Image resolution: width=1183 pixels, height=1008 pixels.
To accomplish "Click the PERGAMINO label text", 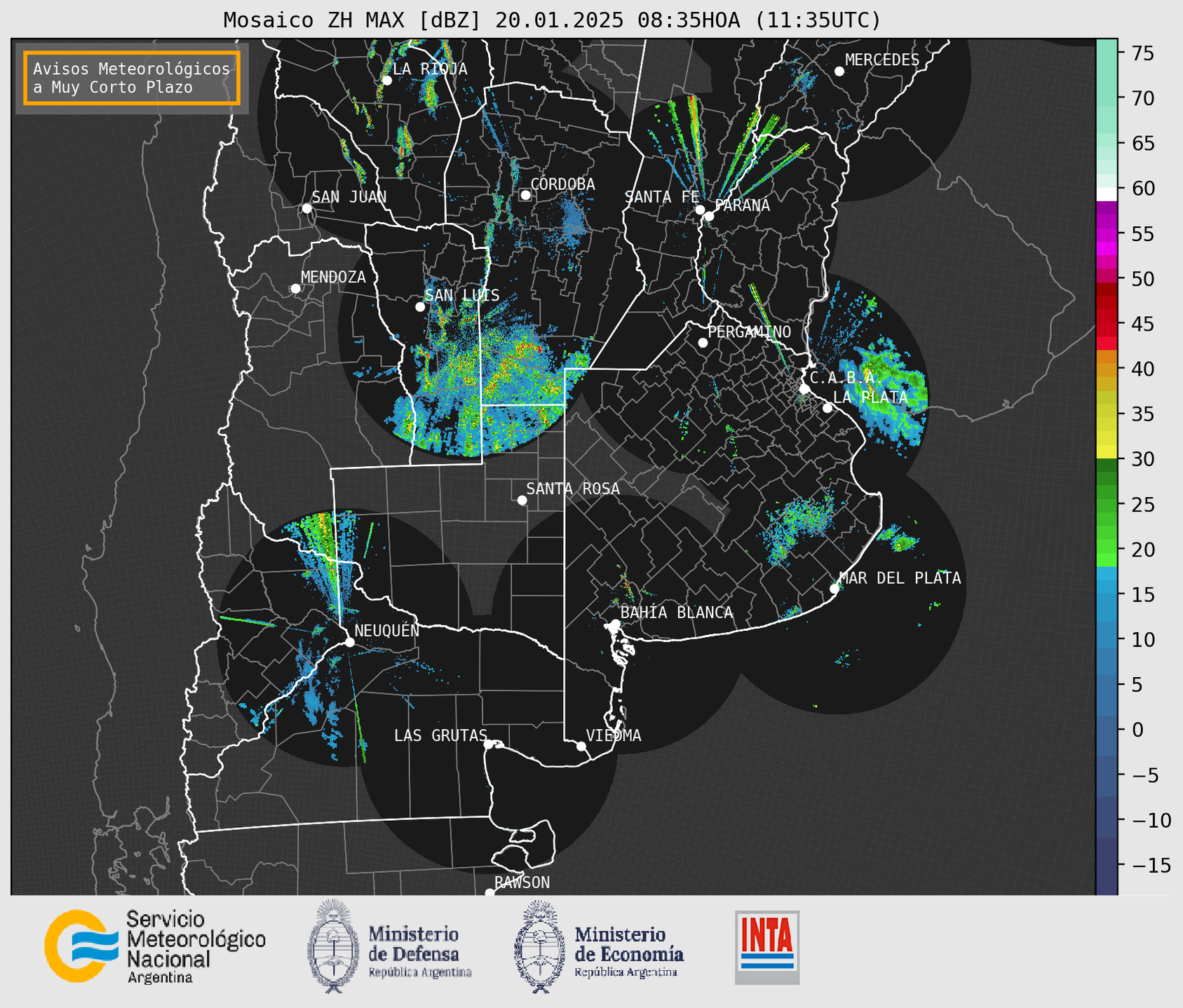I will pyautogui.click(x=750, y=332).
